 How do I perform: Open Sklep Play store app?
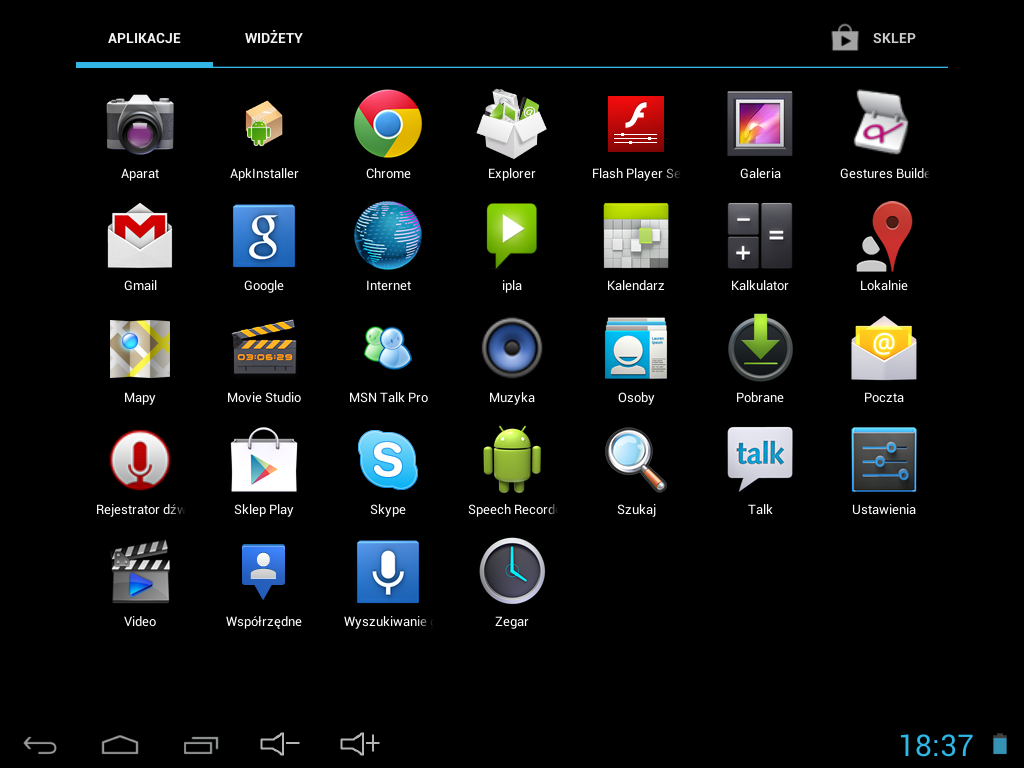(x=264, y=460)
